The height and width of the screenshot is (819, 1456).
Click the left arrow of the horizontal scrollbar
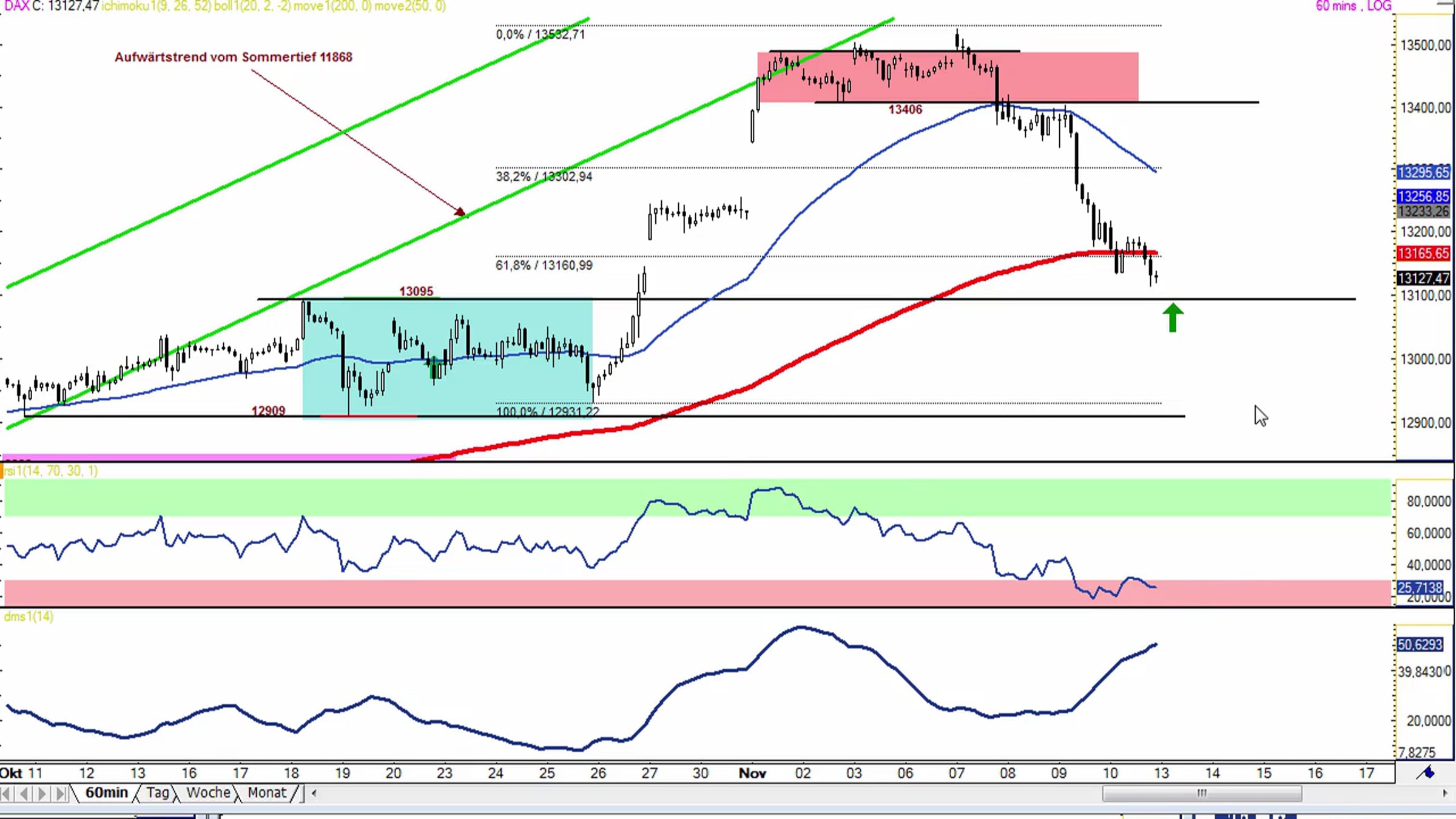point(314,793)
